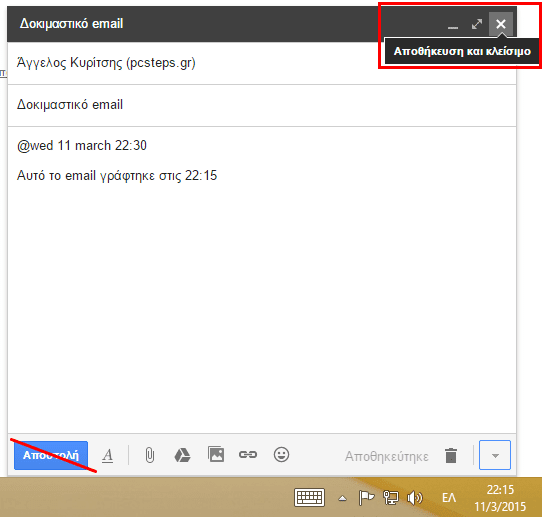Open the taskbar clock showing 22:15

[x=500, y=498]
